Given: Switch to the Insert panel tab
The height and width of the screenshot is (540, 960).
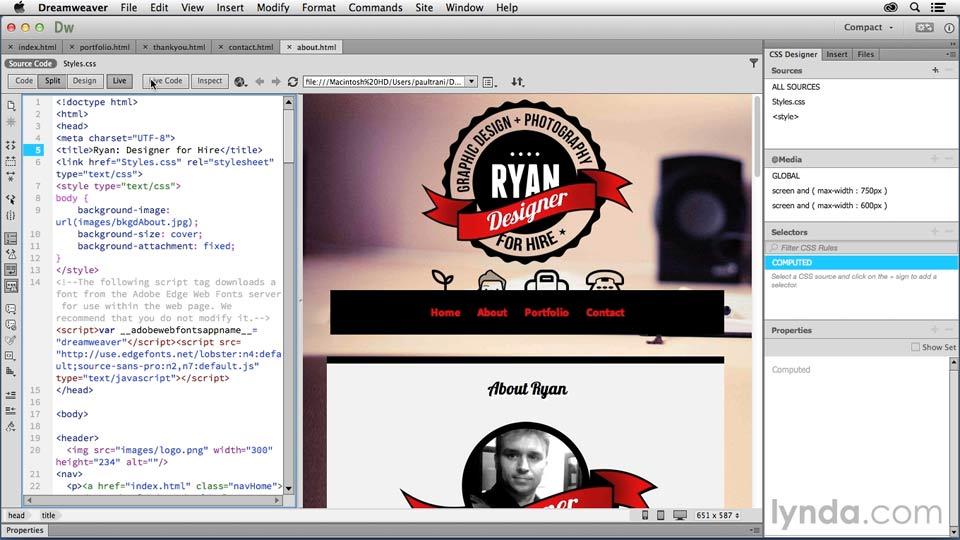Looking at the screenshot, I should [837, 54].
